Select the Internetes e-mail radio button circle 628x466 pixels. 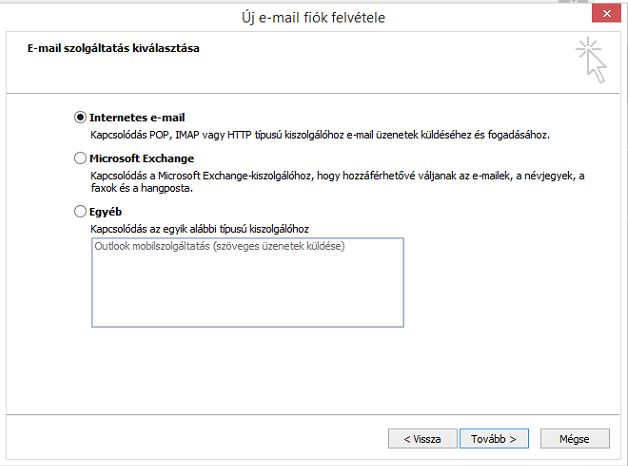pyautogui.click(x=80, y=117)
